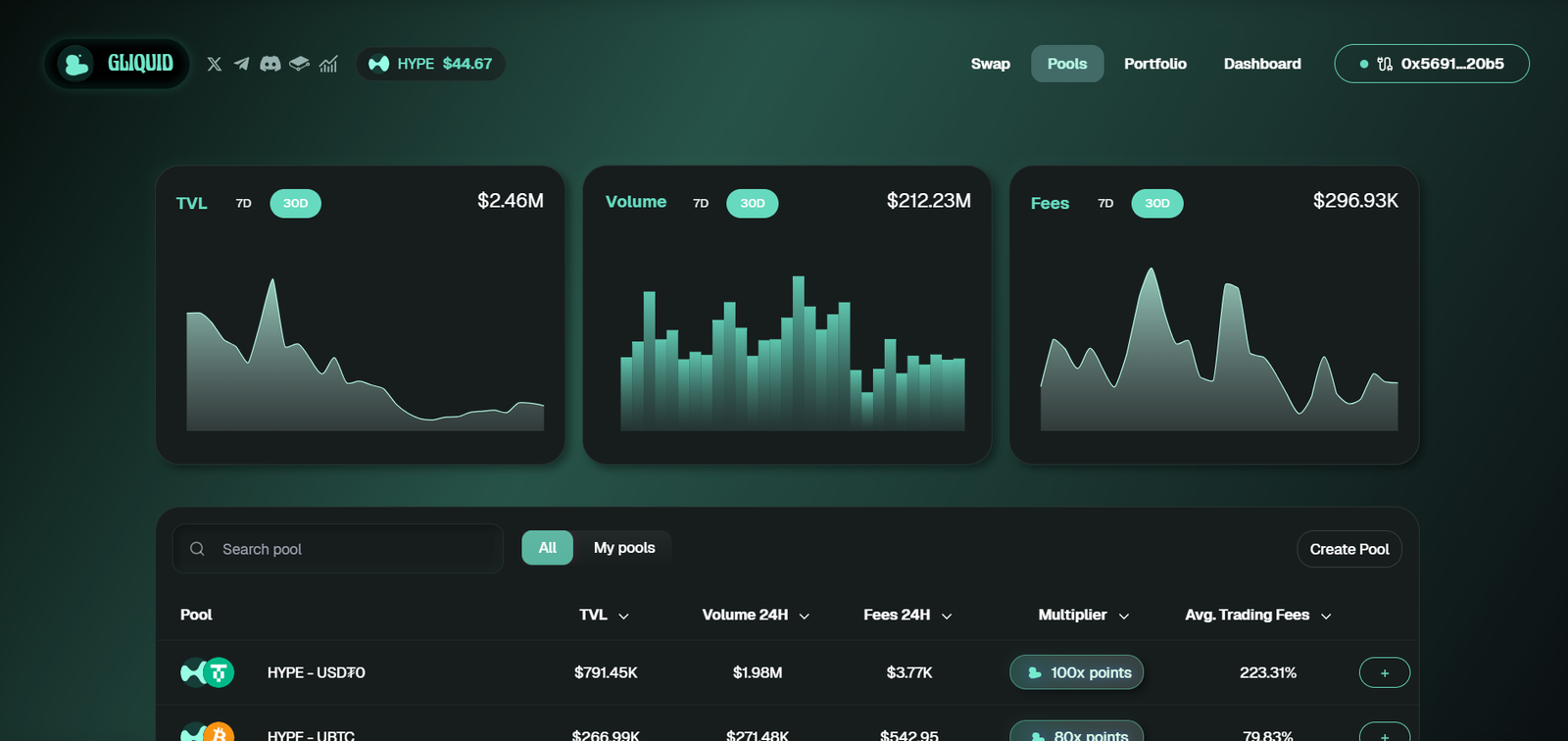Open the docs book icon
1568x741 pixels.
[x=300, y=64]
